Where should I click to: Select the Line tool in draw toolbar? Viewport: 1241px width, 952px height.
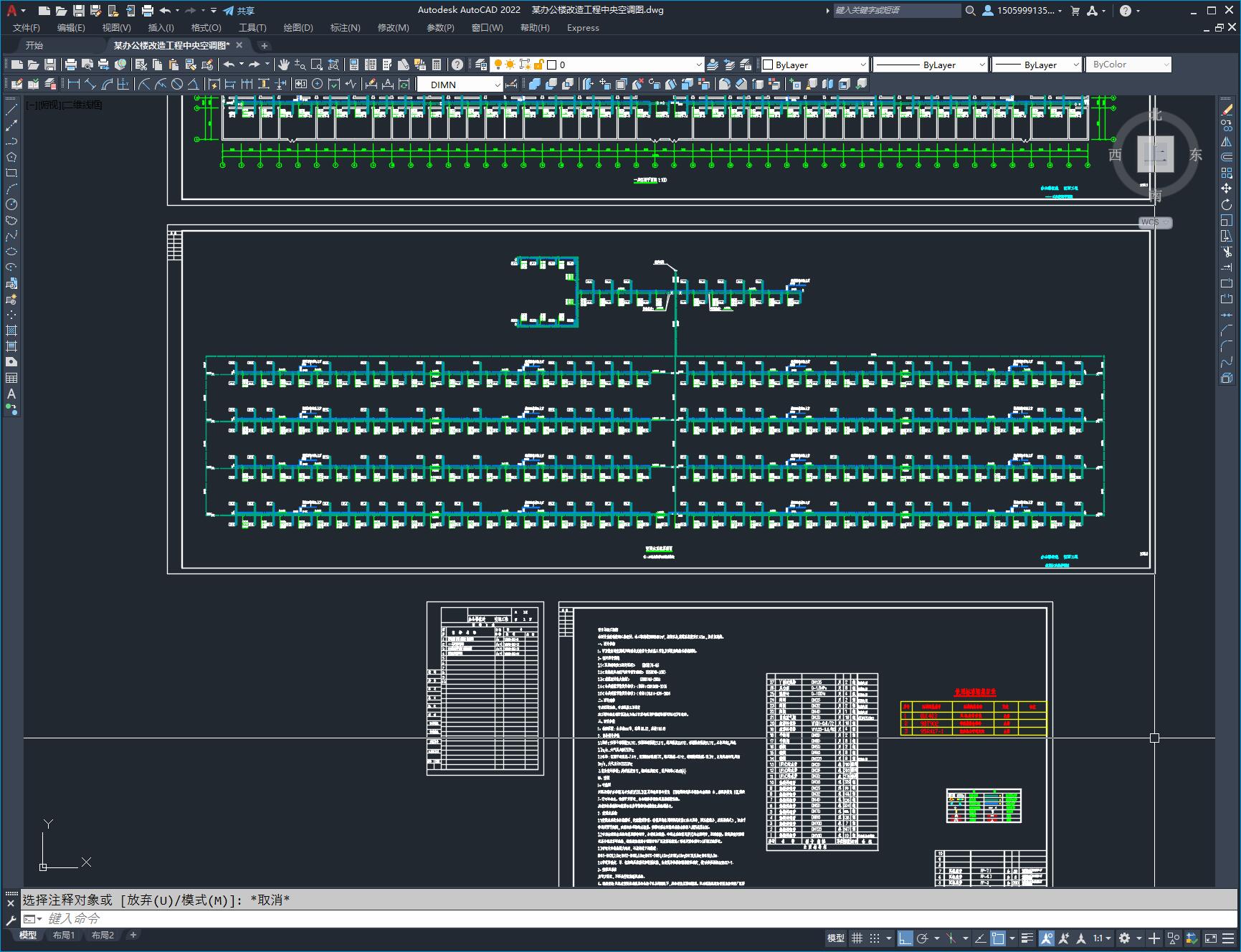11,110
